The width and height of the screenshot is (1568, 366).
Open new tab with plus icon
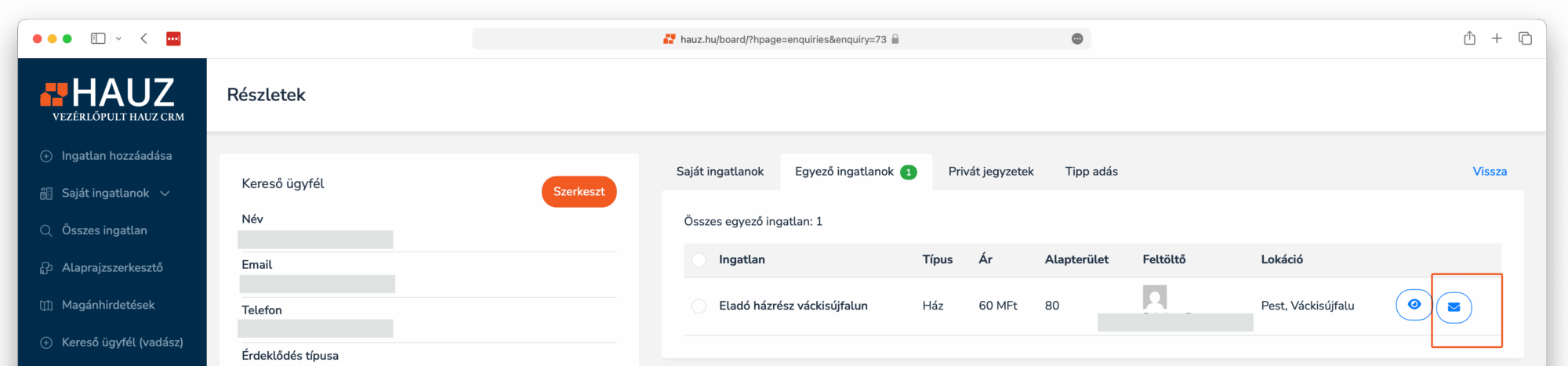(x=1497, y=38)
